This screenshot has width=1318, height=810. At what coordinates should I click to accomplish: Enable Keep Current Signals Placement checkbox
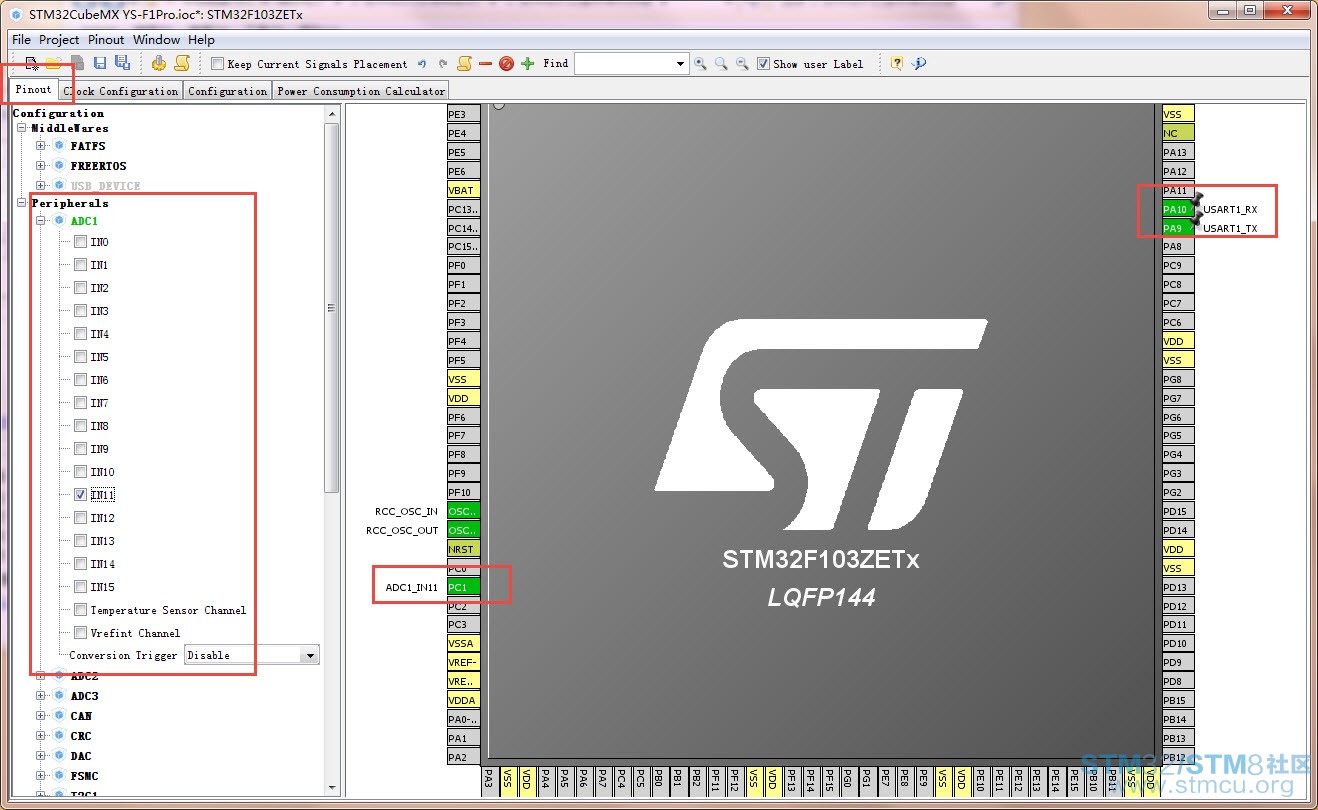(218, 64)
